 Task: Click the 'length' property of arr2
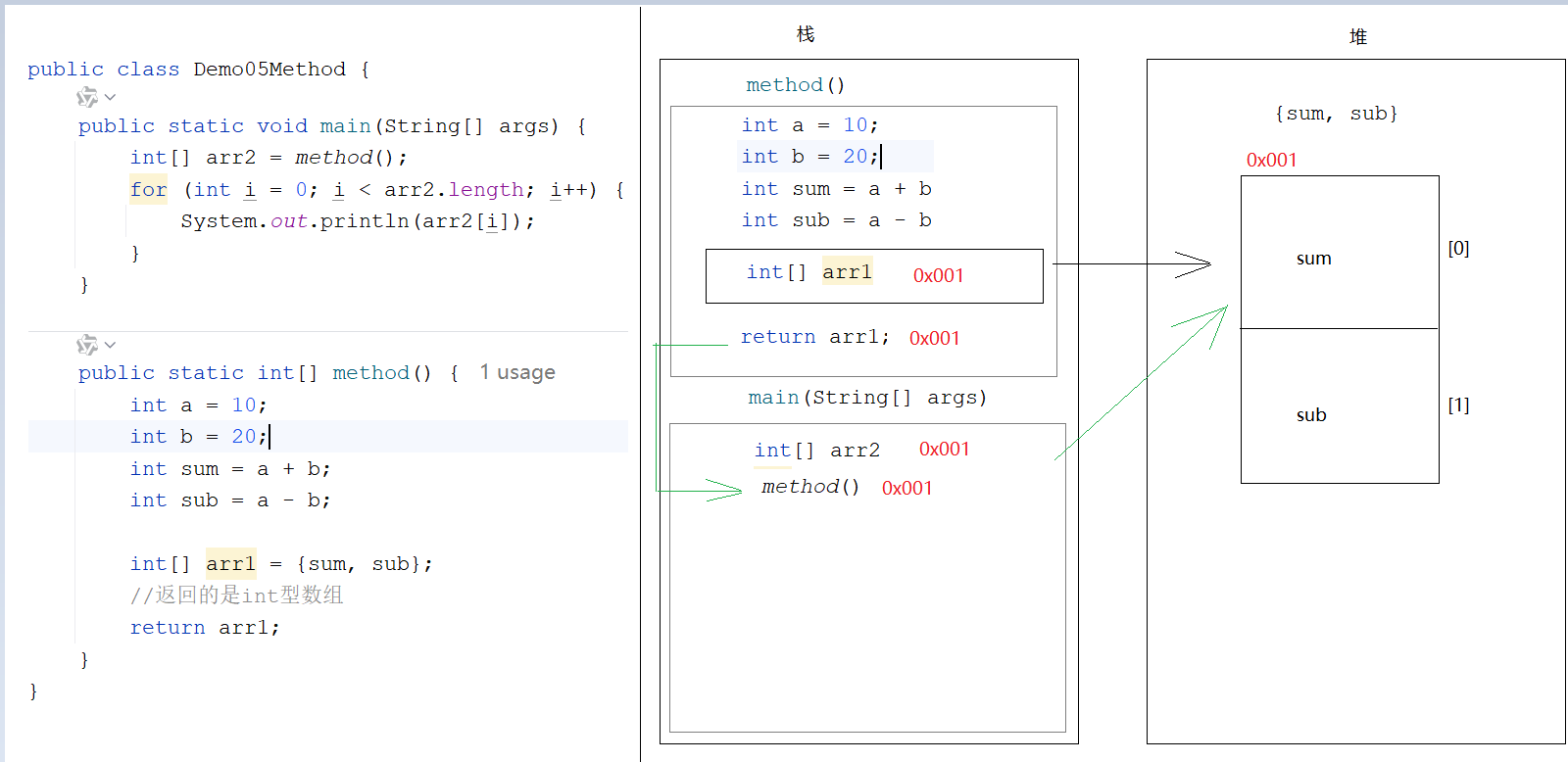pyautogui.click(x=486, y=190)
